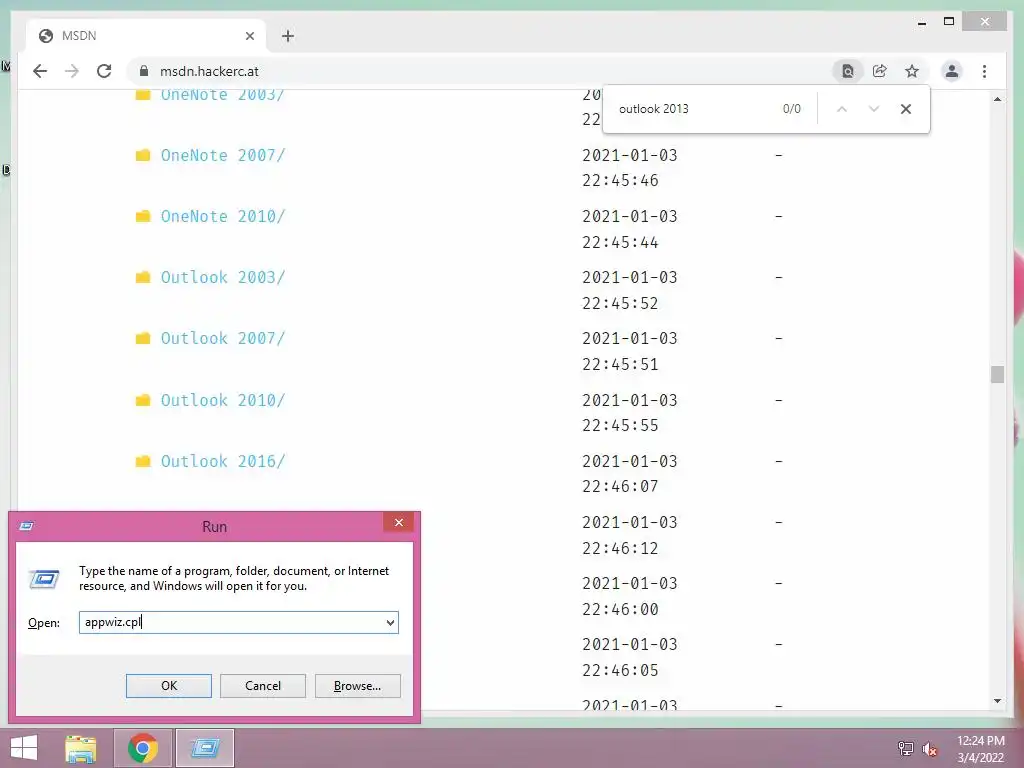The height and width of the screenshot is (768, 1024).
Task: Open the Outlook 2007/ link
Action: (x=223, y=338)
